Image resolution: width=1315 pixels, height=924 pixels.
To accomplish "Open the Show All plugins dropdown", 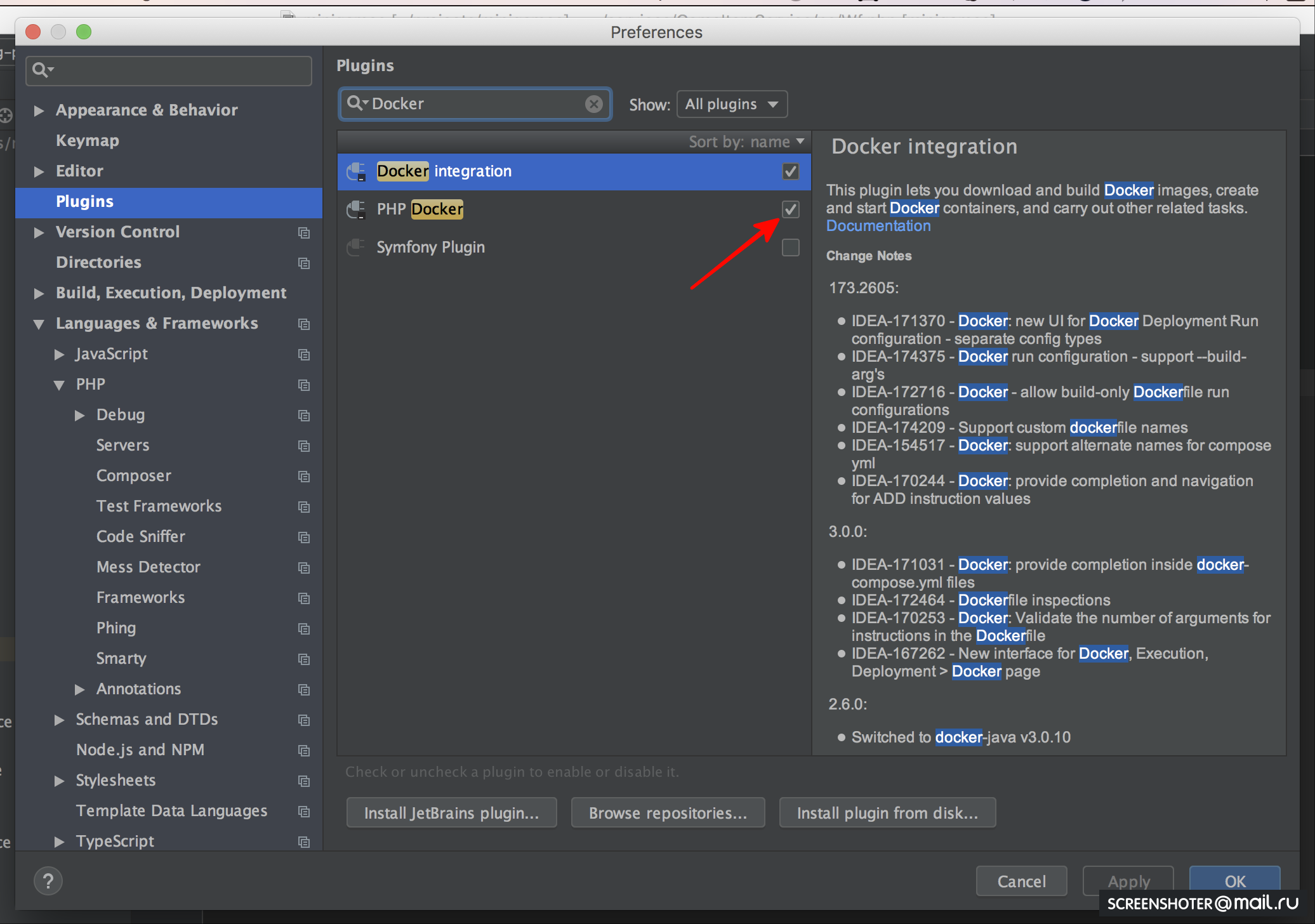I will pos(732,104).
